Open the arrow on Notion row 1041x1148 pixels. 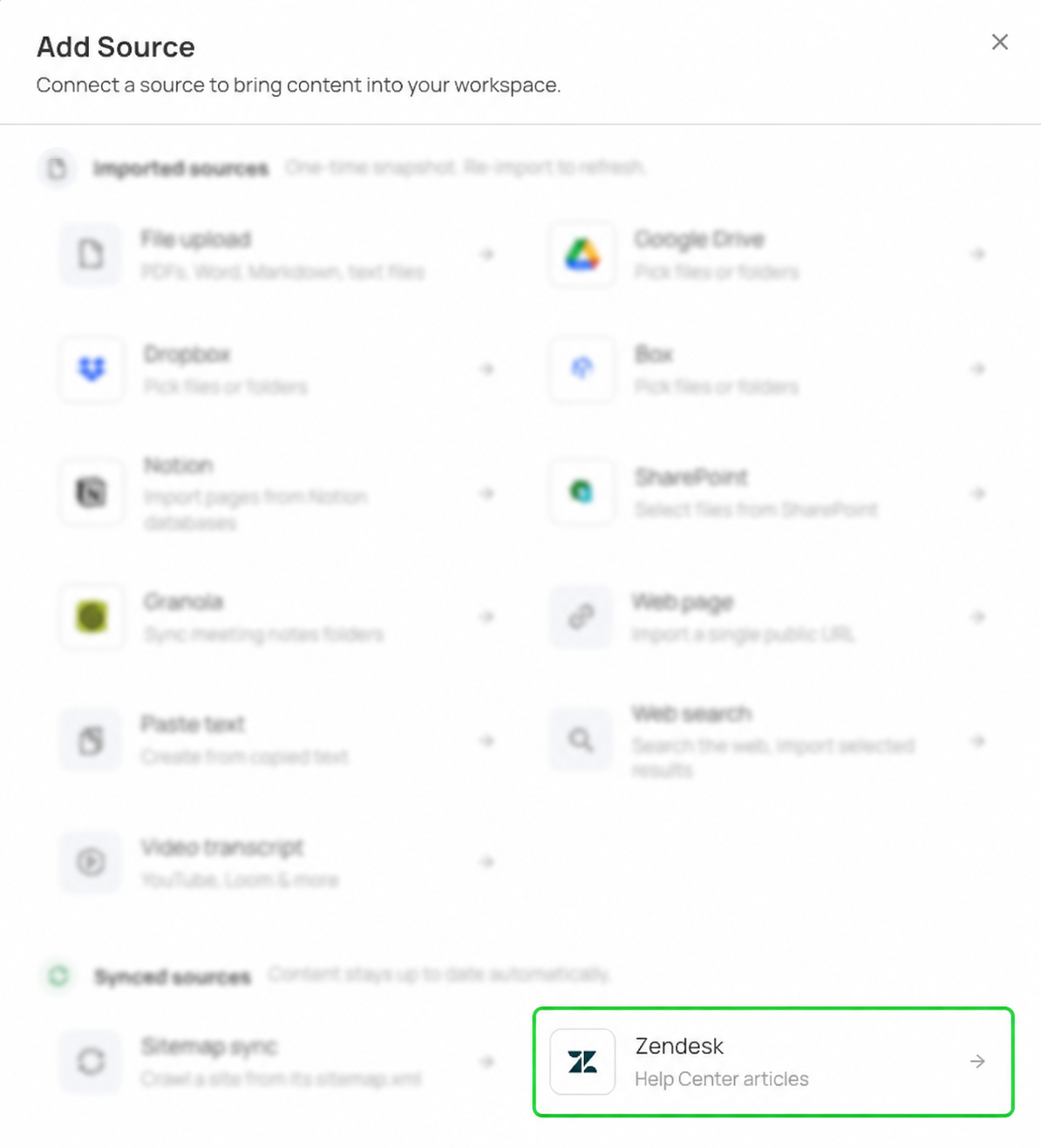[x=487, y=493]
